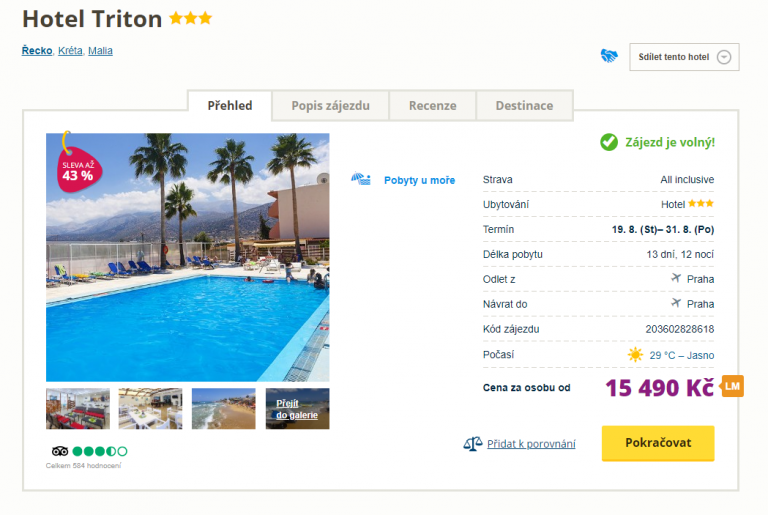Click the Přejít do galerie thumbnail
Screen dimensions: 768x515
pyautogui.click(x=297, y=409)
